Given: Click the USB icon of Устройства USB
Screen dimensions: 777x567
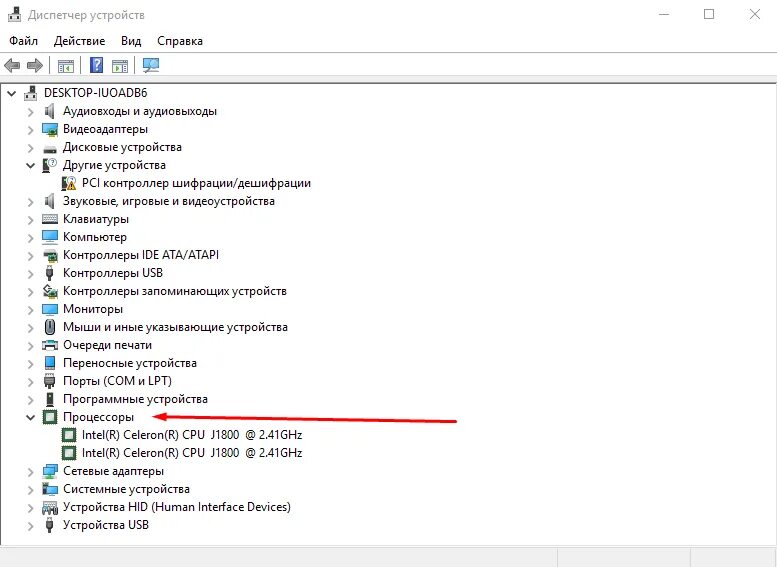Looking at the screenshot, I should (x=50, y=525).
